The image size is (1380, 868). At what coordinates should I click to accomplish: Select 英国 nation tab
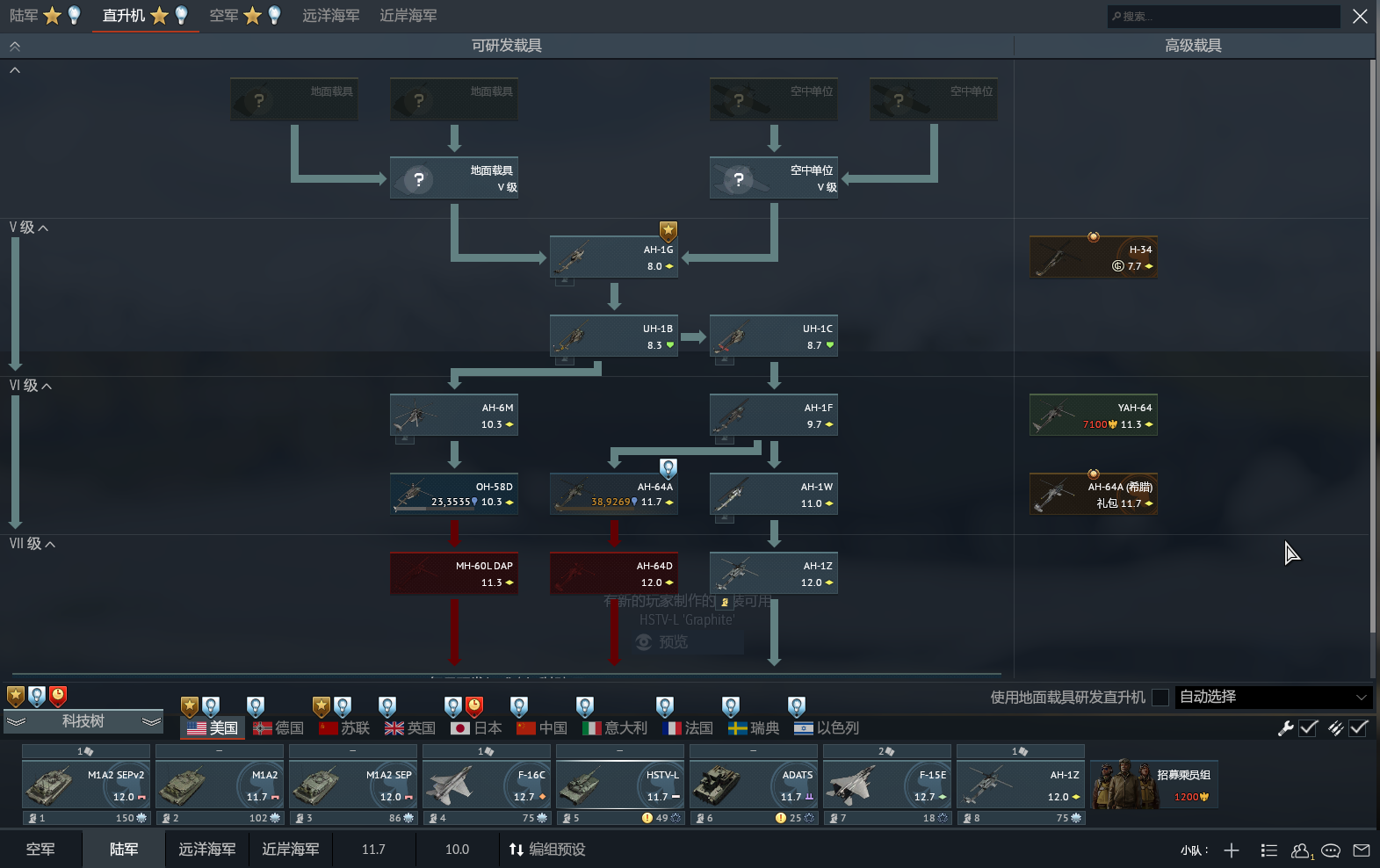[x=410, y=728]
